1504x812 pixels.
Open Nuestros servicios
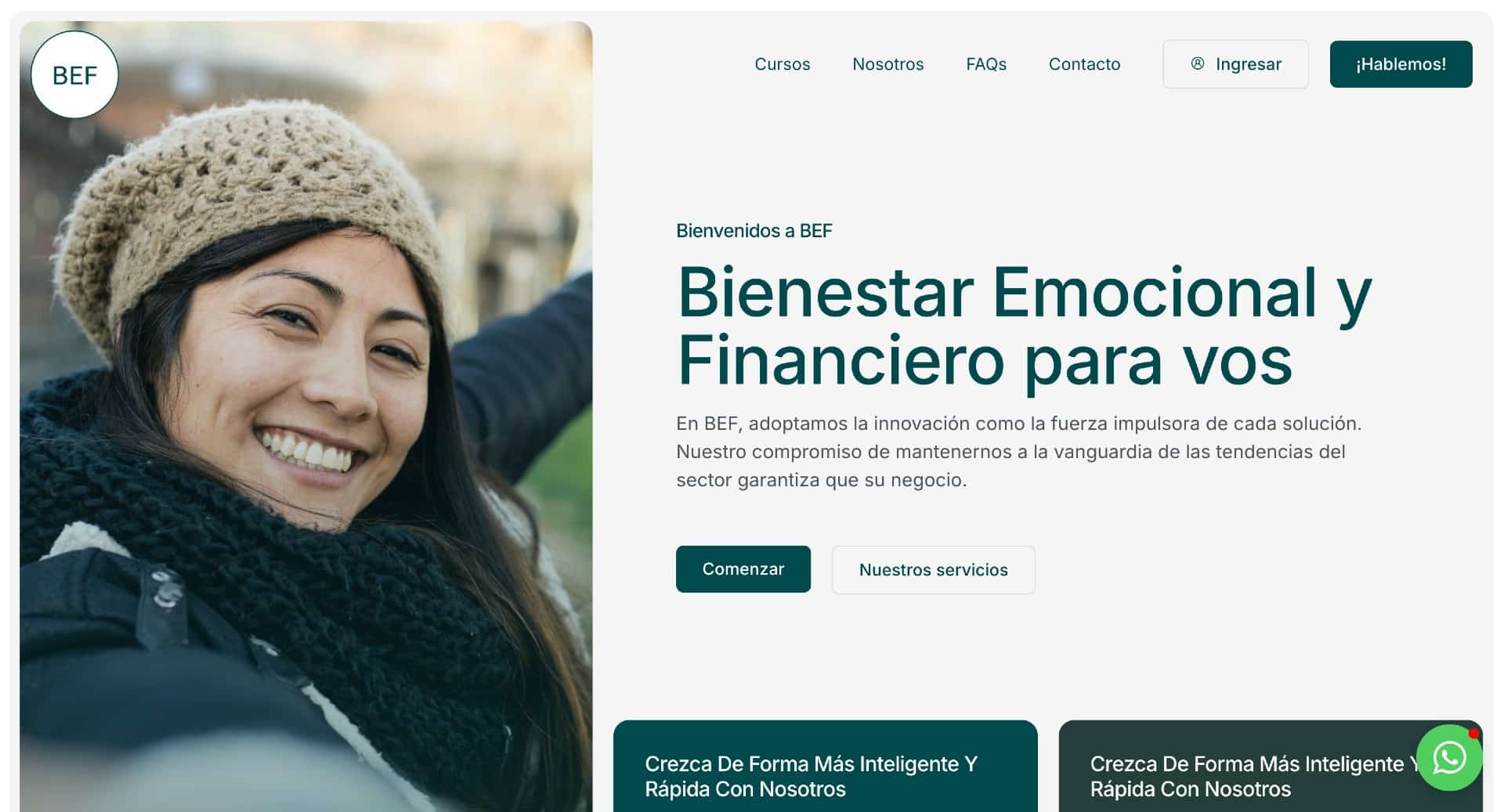point(933,570)
